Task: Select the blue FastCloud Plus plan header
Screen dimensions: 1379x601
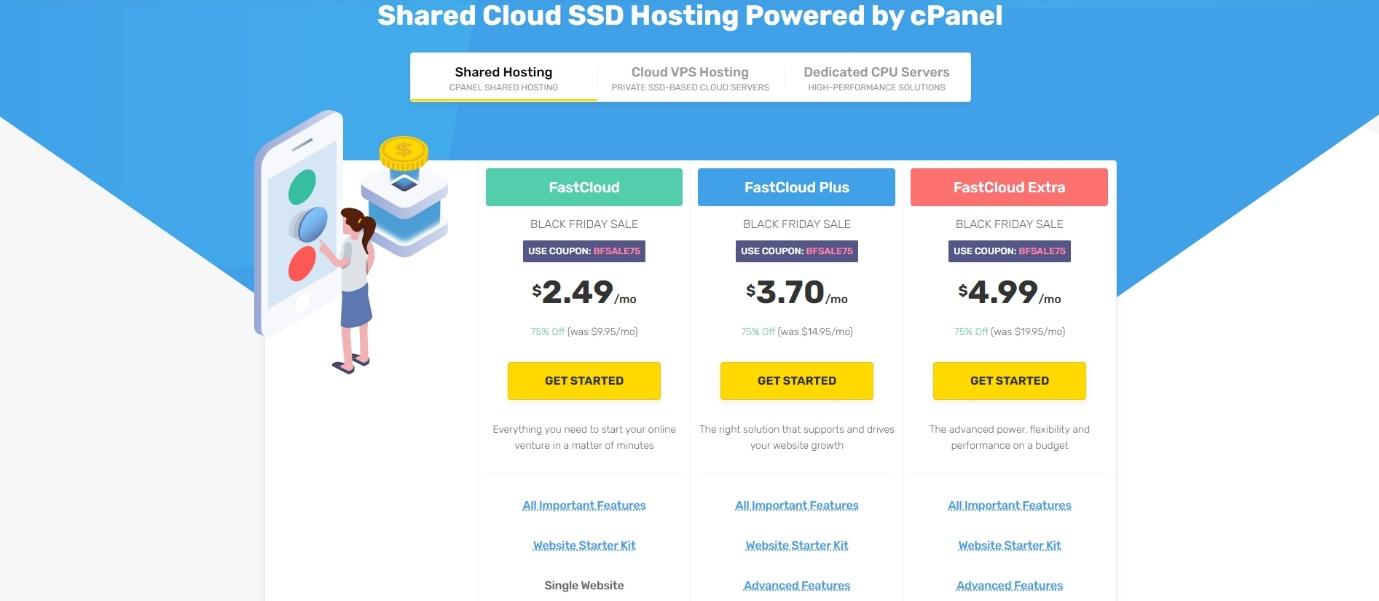Action: 797,187
